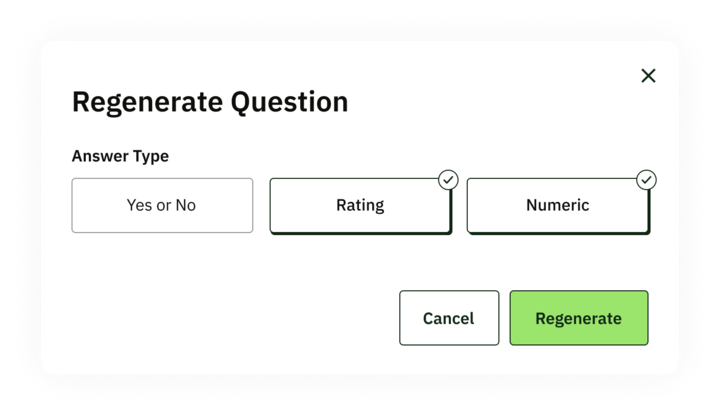Close the Regenerate Question dialog
Image resolution: width=720 pixels, height=415 pixels.
pyautogui.click(x=648, y=76)
